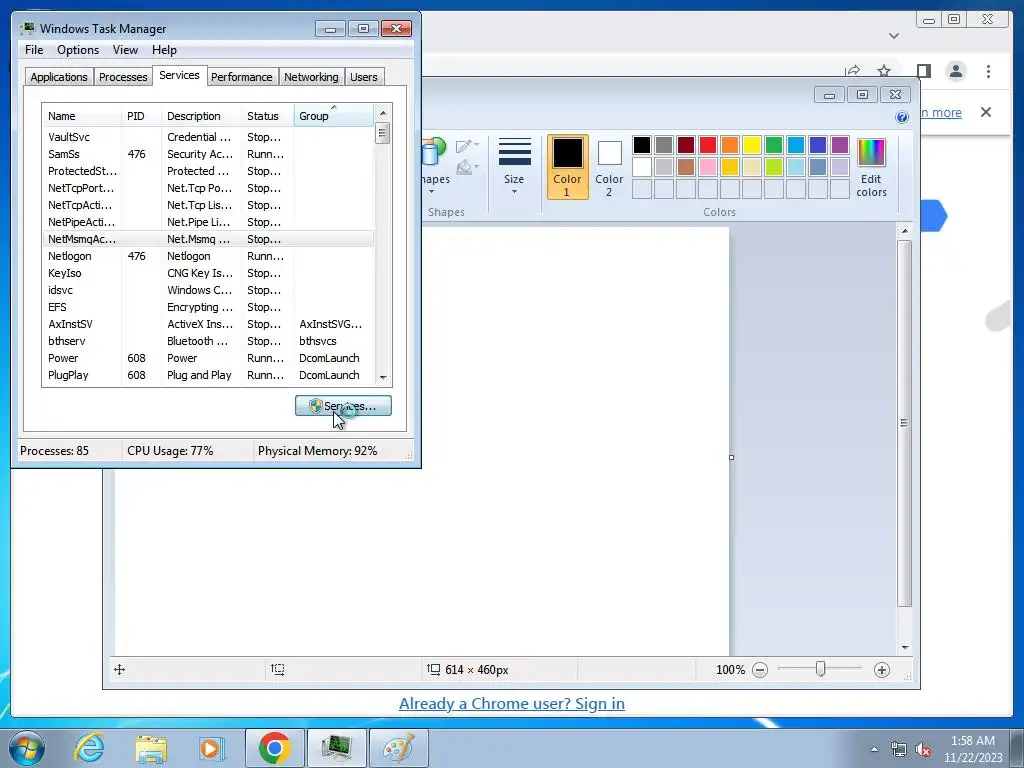Select the PlugPlay service row
The height and width of the screenshot is (768, 1024).
[208, 375]
